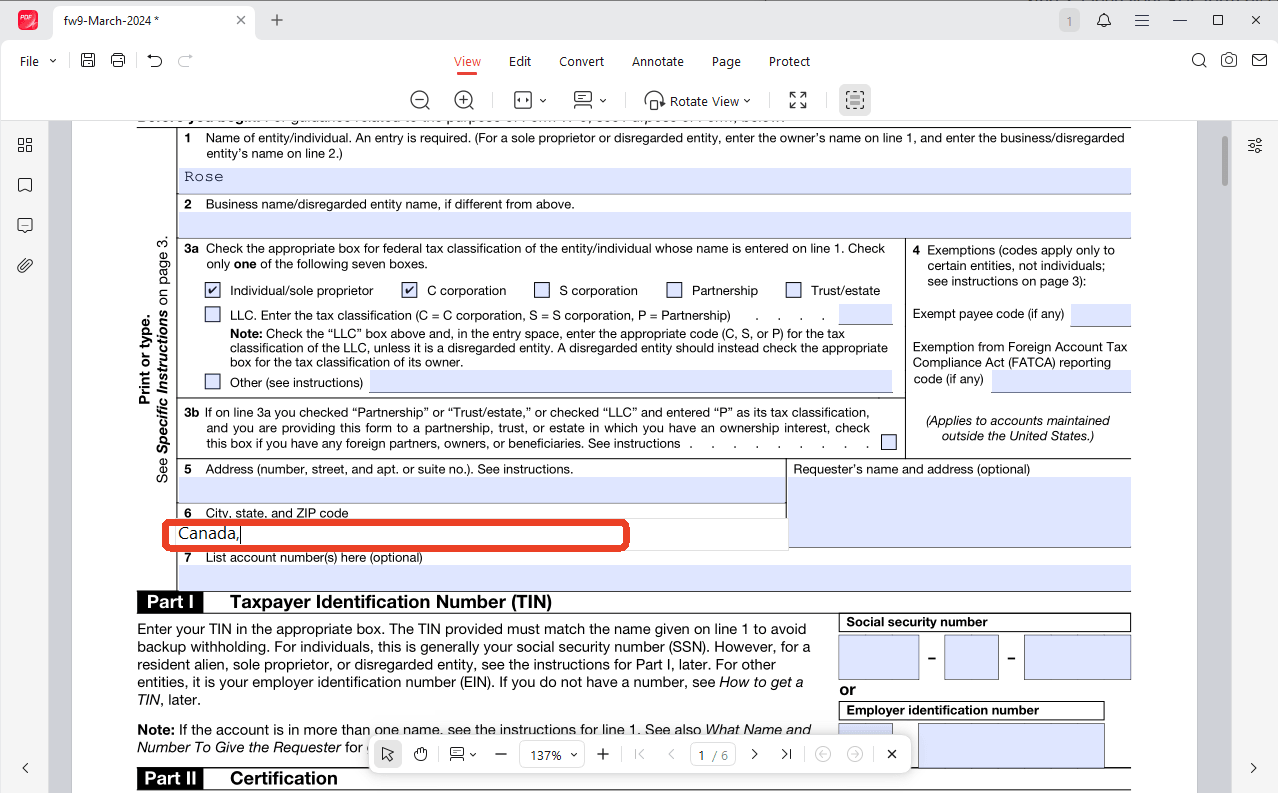The height and width of the screenshot is (793, 1278).
Task: Click the Print icon
Action: [x=118, y=61]
